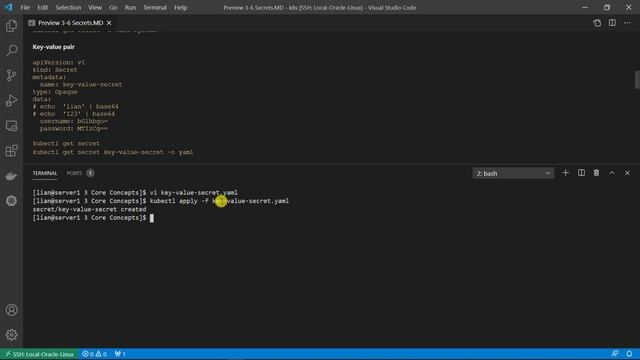The image size is (640, 360).
Task: Switch to the TERMINAL panel tab
Action: point(44,173)
